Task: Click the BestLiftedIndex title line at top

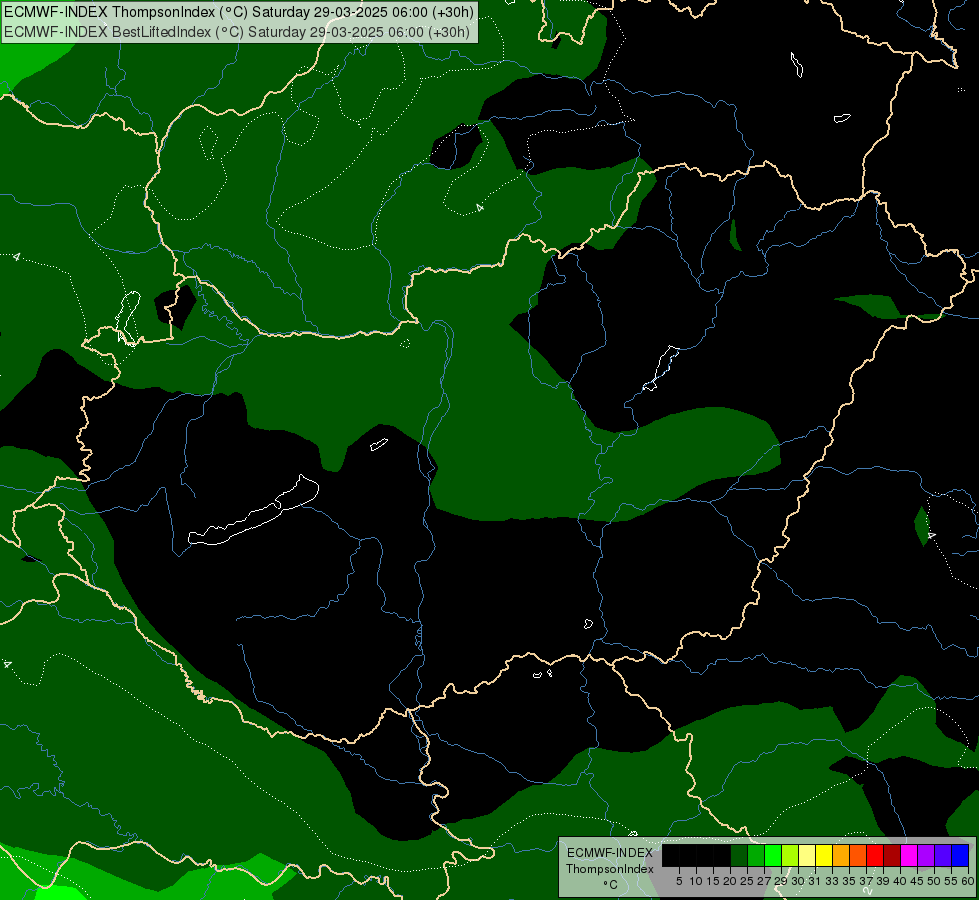Action: (x=237, y=32)
